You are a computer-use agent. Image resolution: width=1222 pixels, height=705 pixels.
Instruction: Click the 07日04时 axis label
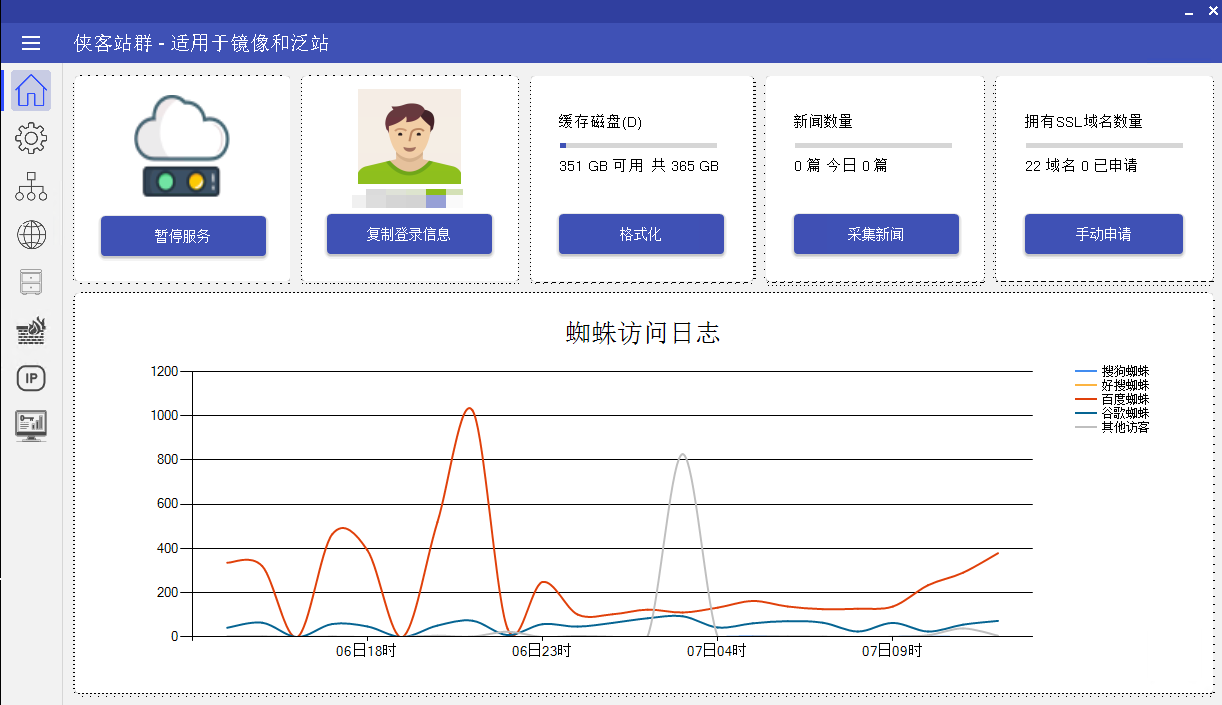[x=716, y=651]
